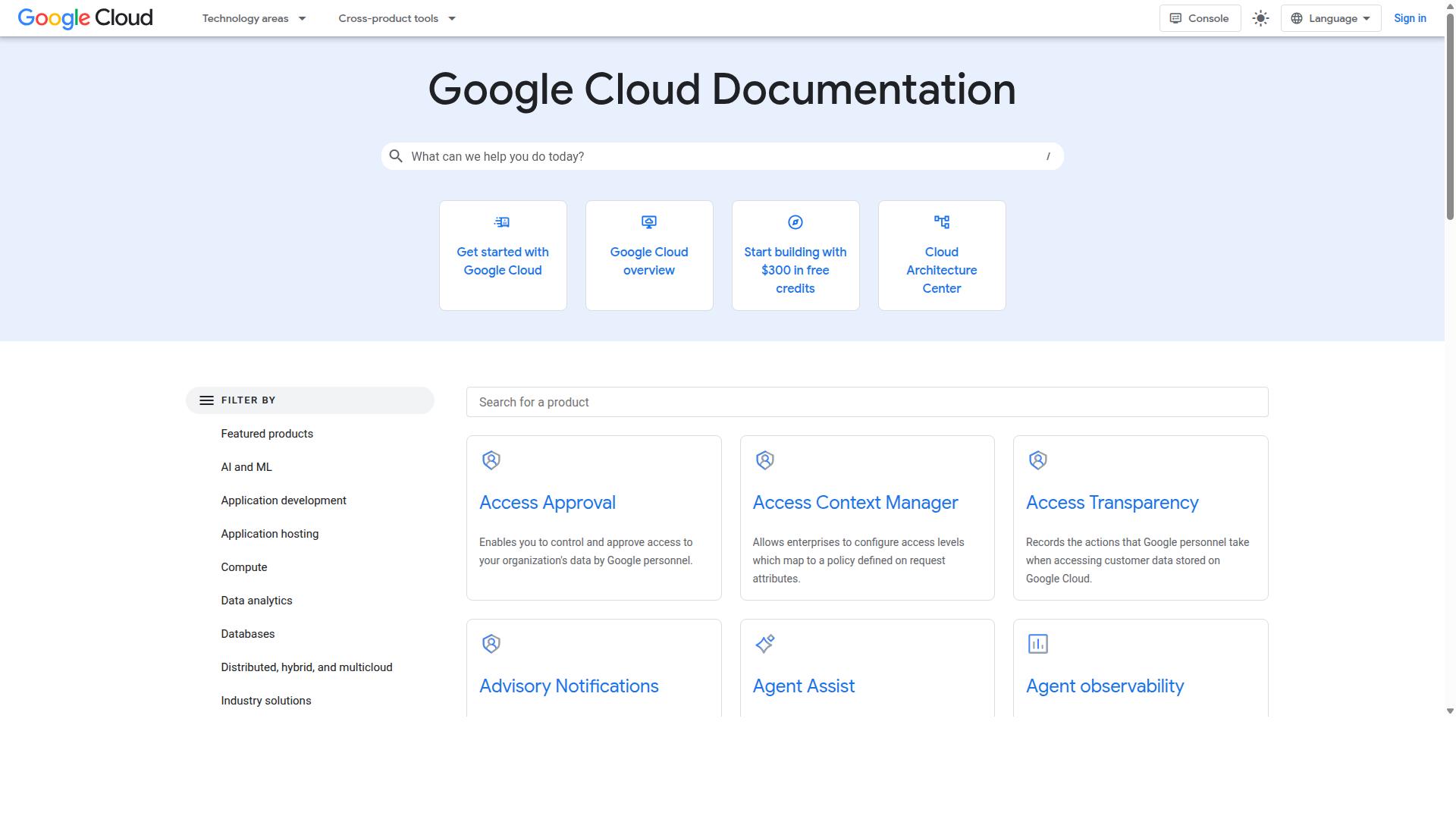Filter by Application hosting
The image size is (1456, 819).
click(x=270, y=534)
